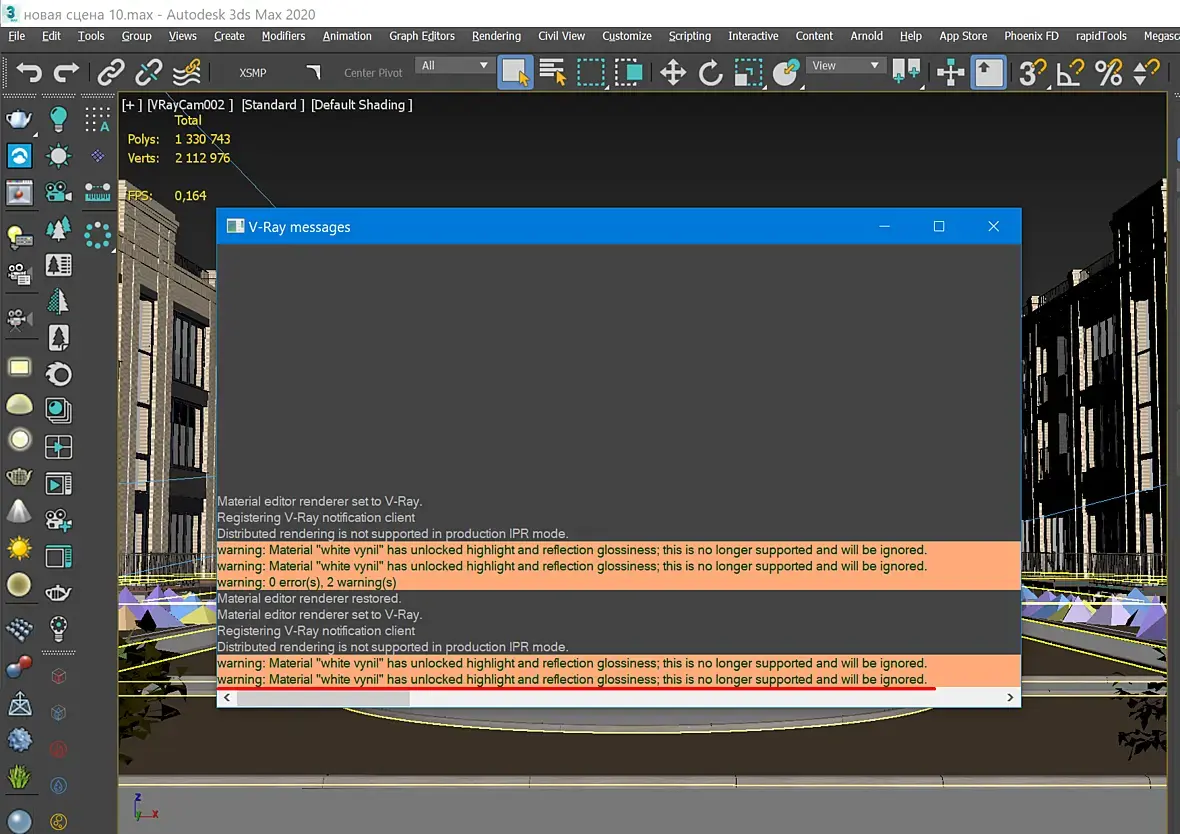Viewport: 1180px width, 834px height.
Task: Open the 'All' selection filter dropdown
Action: tap(456, 66)
